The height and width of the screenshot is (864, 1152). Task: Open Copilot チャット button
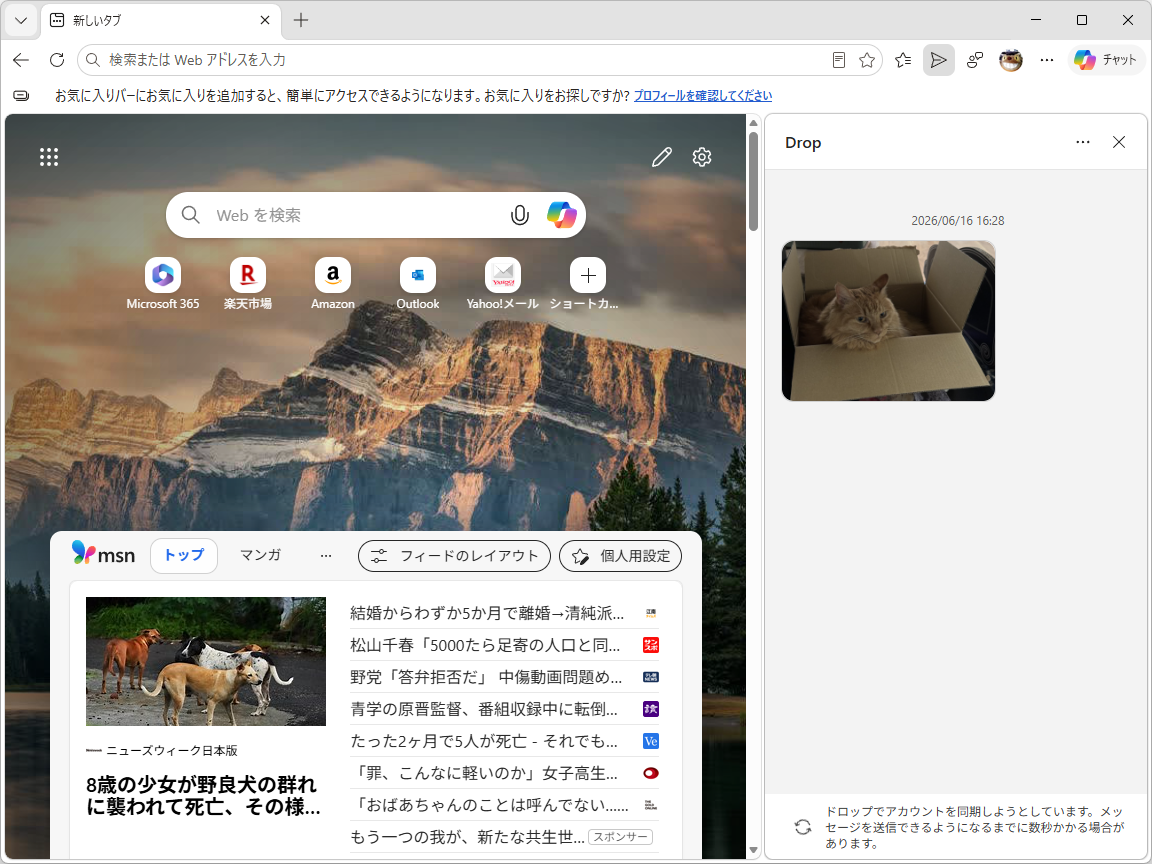click(x=1106, y=60)
